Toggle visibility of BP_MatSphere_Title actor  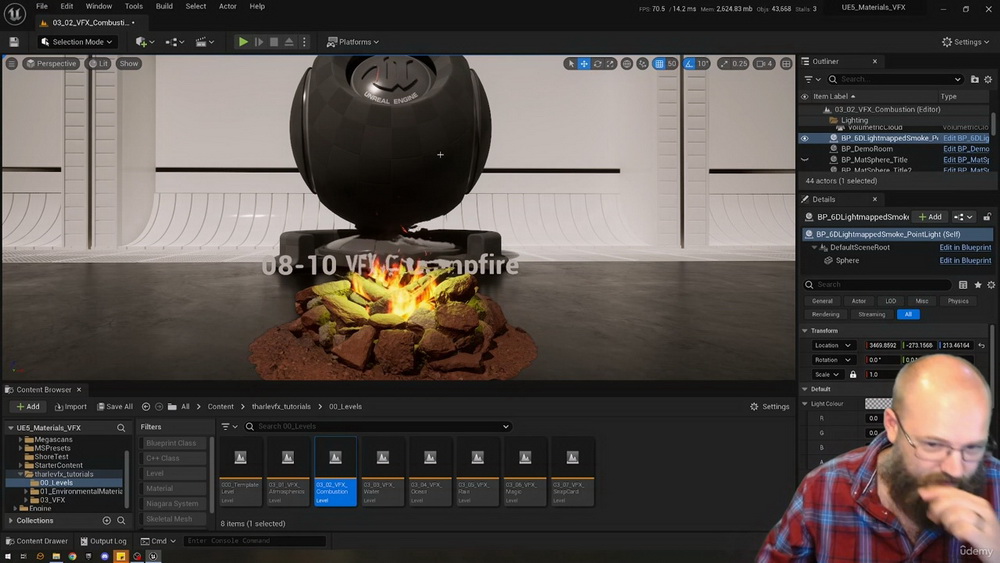(805, 160)
